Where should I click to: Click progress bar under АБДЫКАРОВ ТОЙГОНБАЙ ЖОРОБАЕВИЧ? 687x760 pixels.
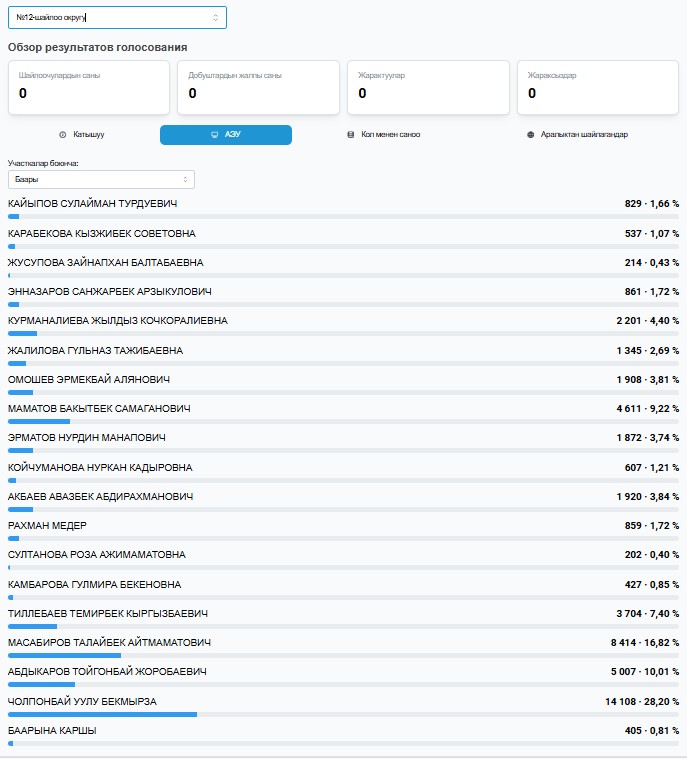tap(343, 685)
